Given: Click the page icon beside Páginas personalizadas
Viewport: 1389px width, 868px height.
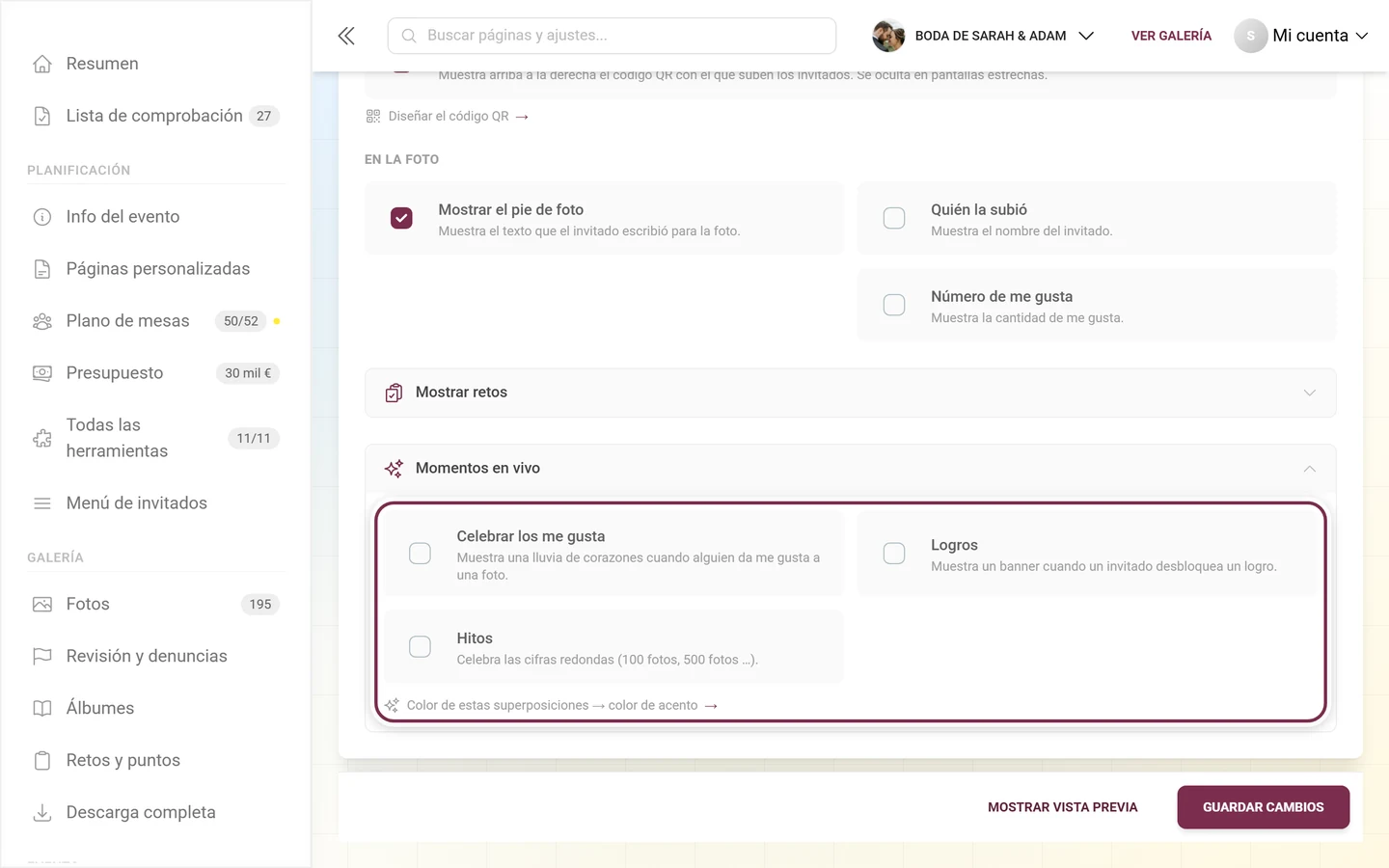Looking at the screenshot, I should [42, 269].
